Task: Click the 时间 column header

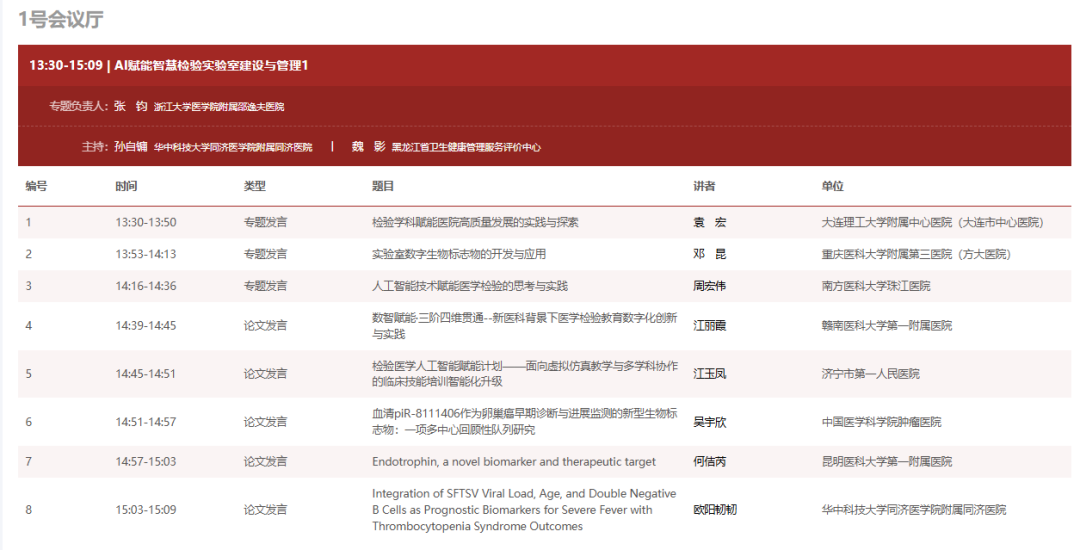Action: click(x=126, y=186)
